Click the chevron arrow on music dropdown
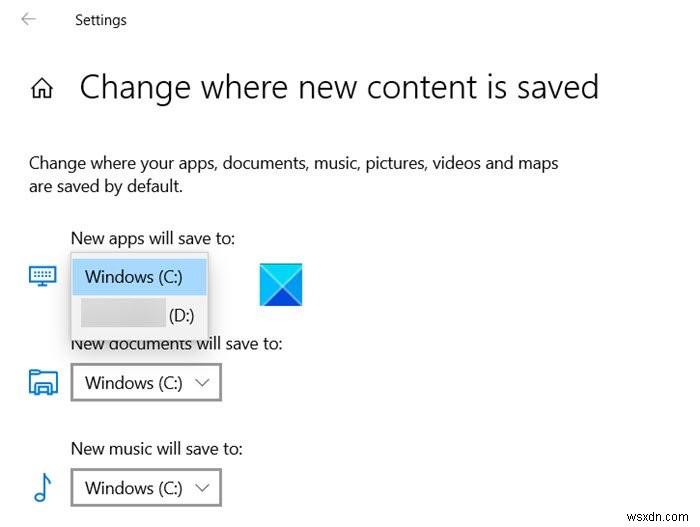The height and width of the screenshot is (527, 700). tap(202, 488)
